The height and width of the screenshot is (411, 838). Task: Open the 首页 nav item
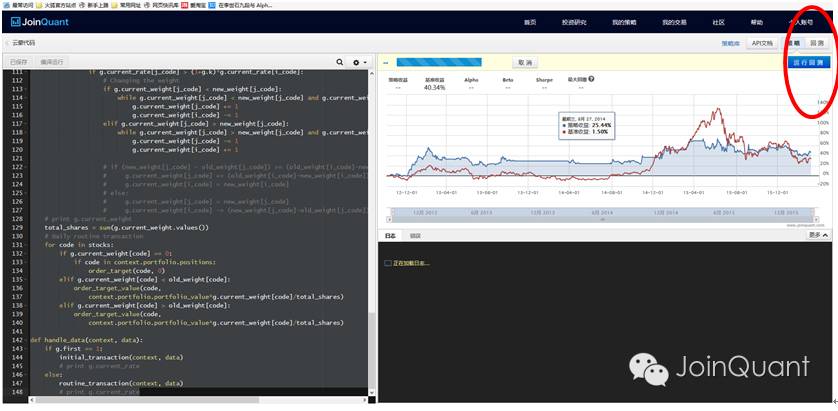(529, 22)
